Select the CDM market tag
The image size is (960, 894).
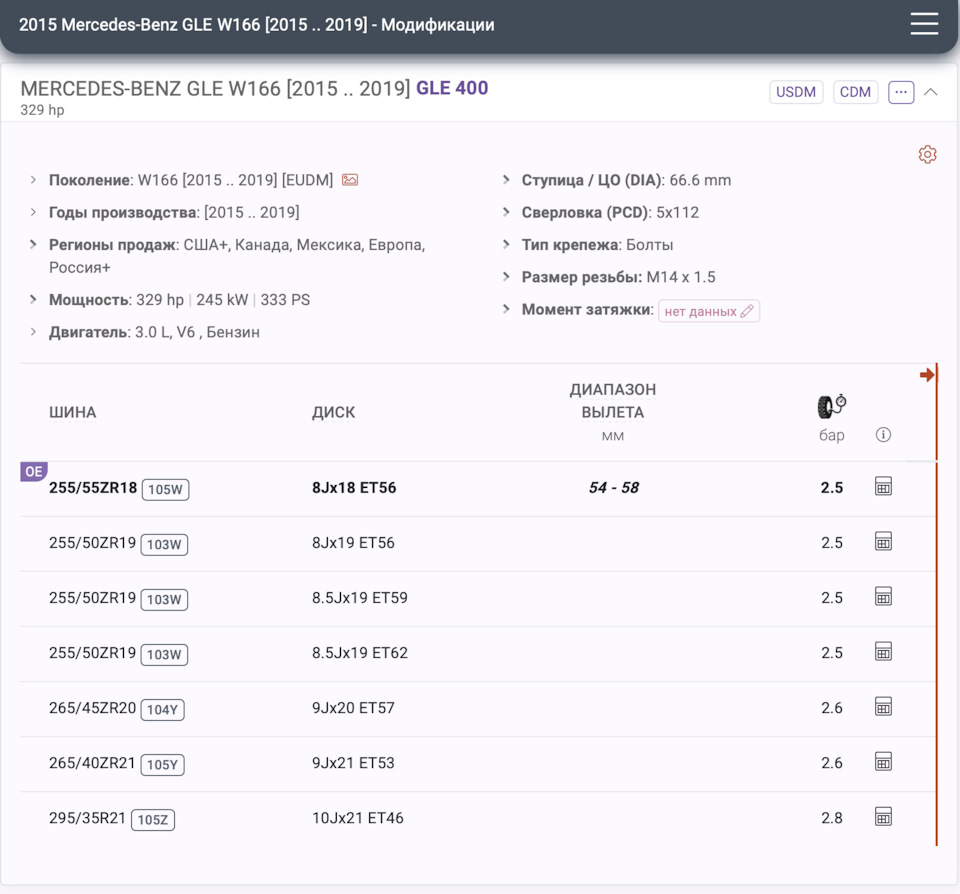[855, 92]
